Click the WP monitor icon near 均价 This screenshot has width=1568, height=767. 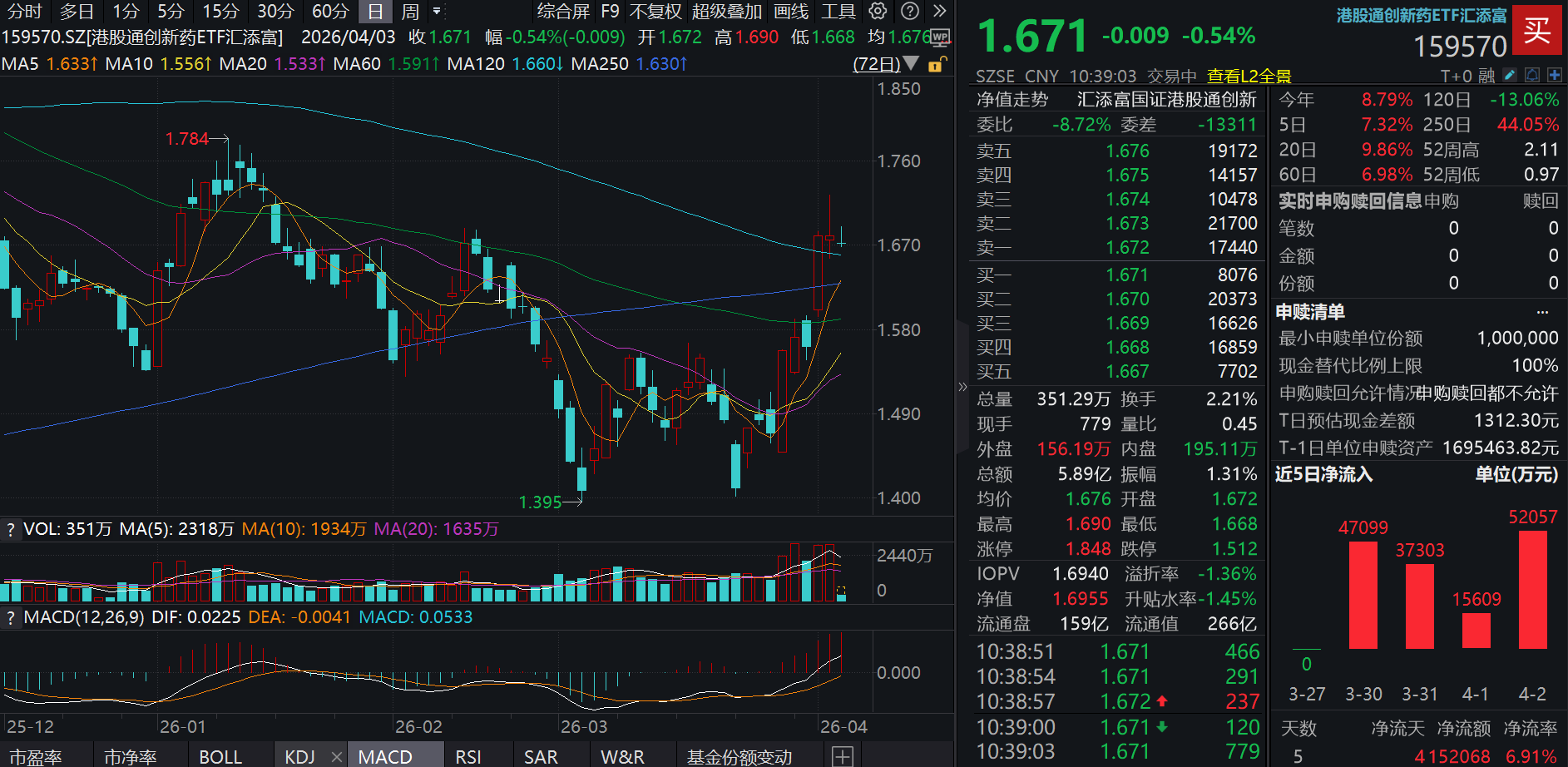pos(940,38)
